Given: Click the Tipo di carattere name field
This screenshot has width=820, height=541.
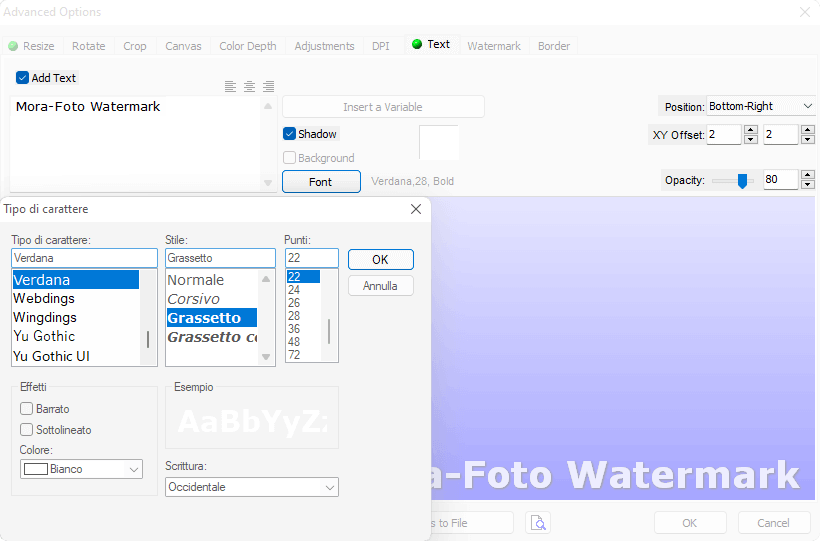Looking at the screenshot, I should tap(84, 258).
